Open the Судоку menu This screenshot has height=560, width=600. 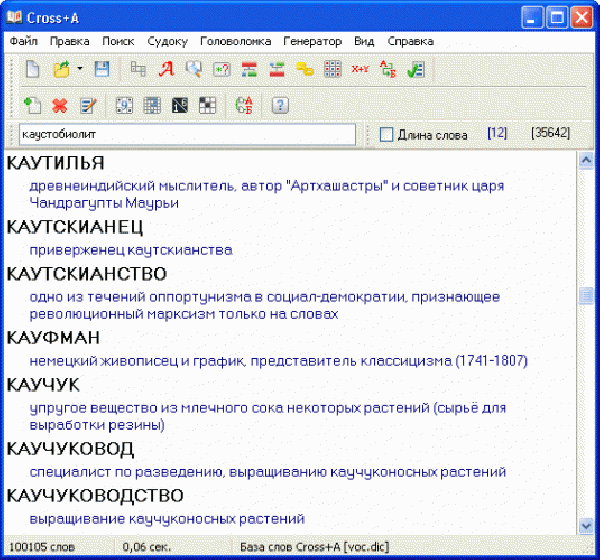[166, 41]
